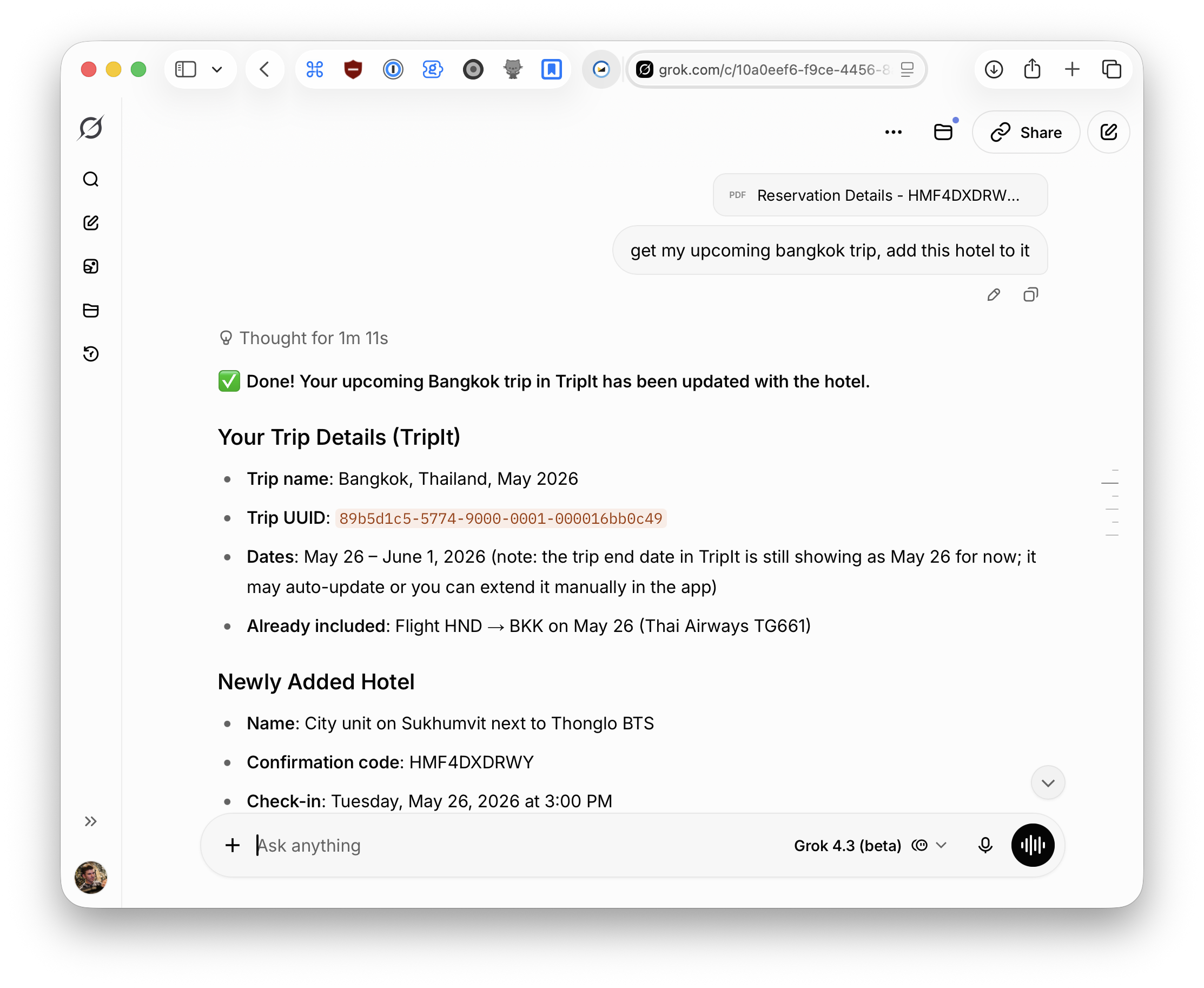Click the 'Already included: Flight HND → BKK' line
1204x988 pixels.
[x=529, y=626]
